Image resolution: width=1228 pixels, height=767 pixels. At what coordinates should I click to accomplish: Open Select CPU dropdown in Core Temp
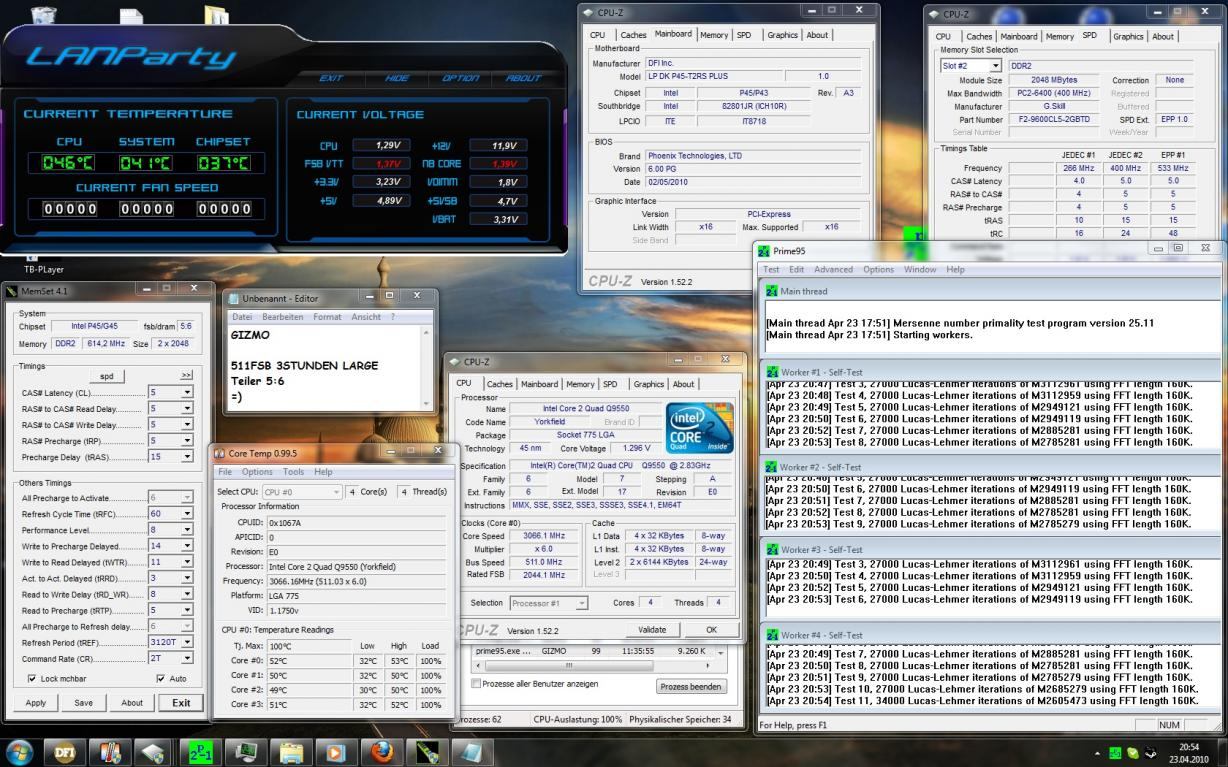tap(302, 492)
